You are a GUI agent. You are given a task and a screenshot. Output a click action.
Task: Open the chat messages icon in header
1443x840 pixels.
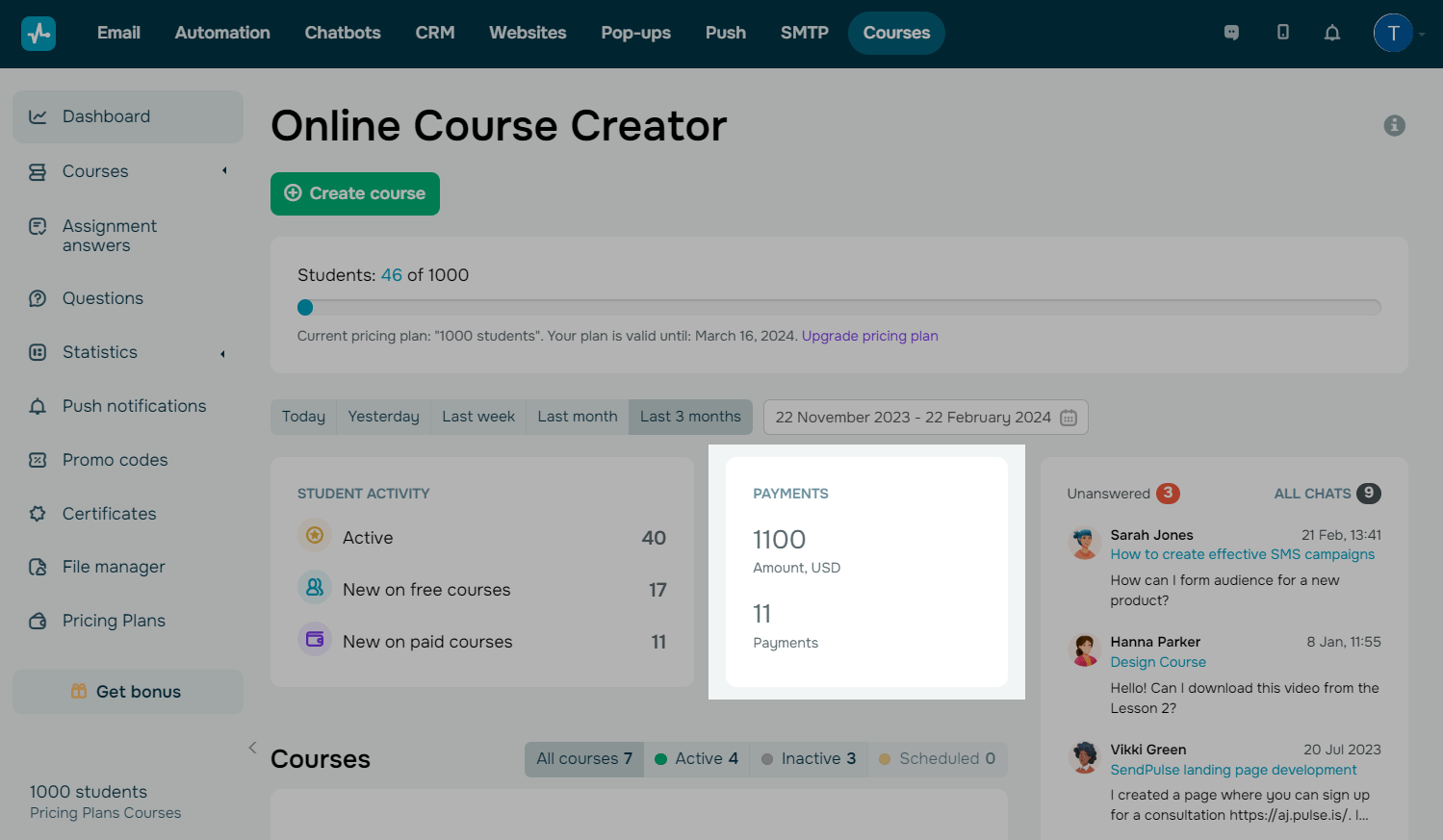point(1231,33)
